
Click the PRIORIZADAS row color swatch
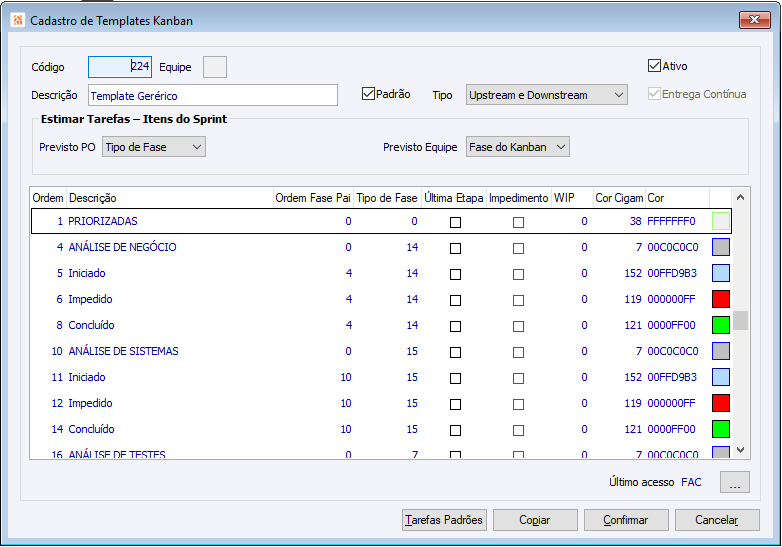pyautogui.click(x=721, y=221)
